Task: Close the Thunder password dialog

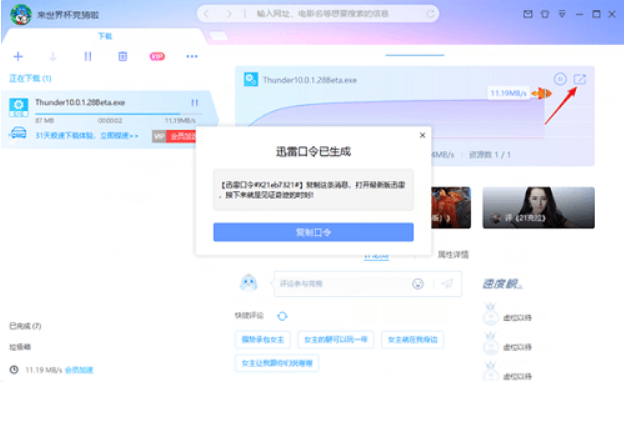Action: [423, 135]
